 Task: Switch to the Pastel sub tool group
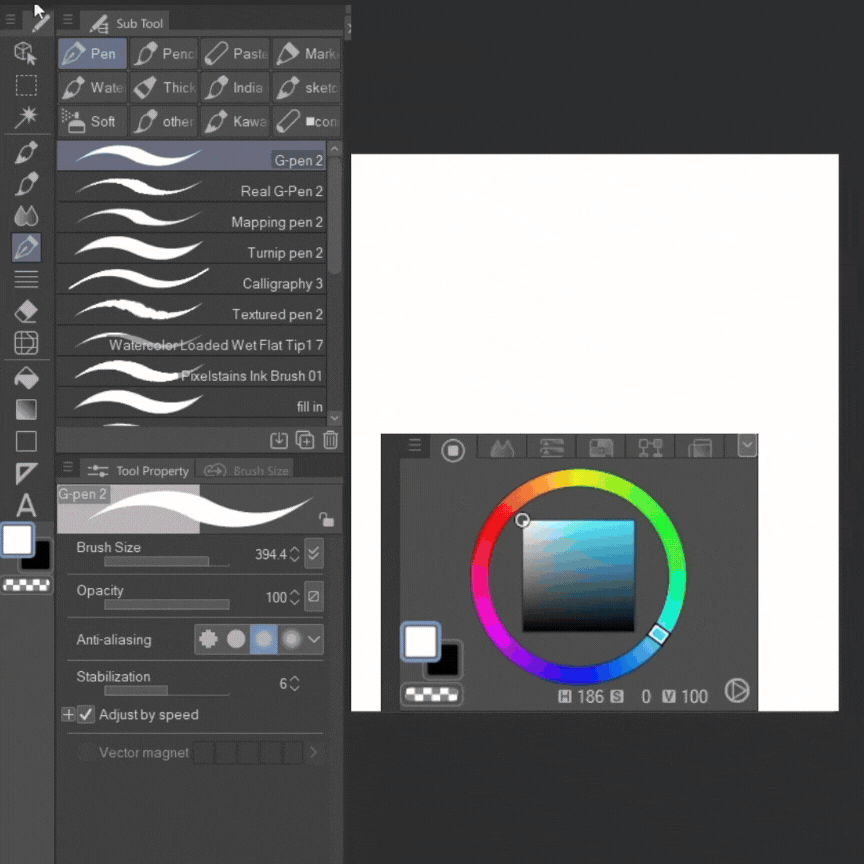click(x=235, y=53)
